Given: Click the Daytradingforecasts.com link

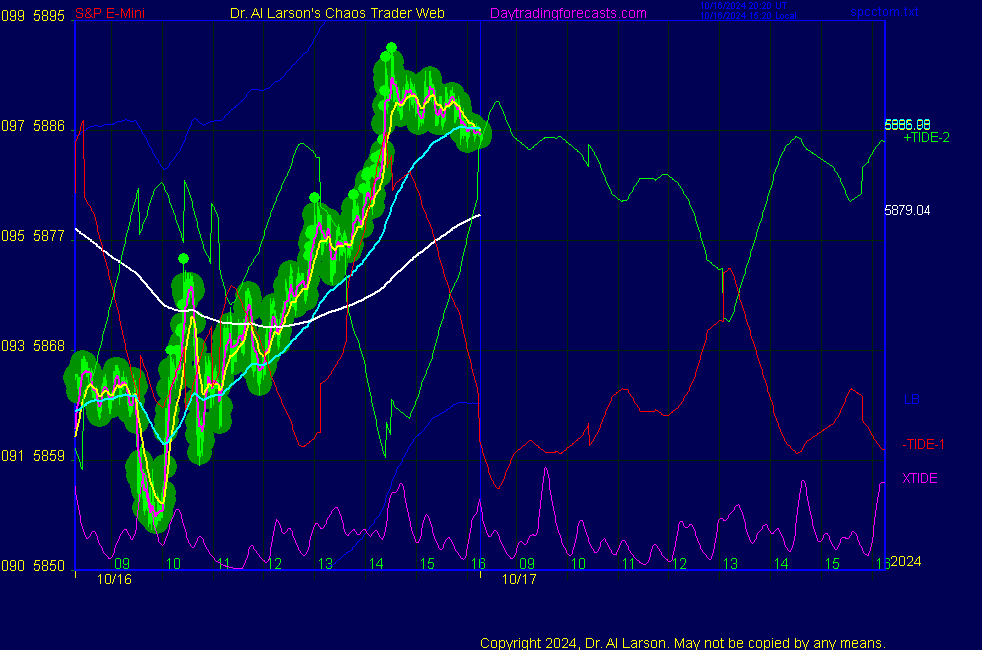Looking at the screenshot, I should 567,13.
